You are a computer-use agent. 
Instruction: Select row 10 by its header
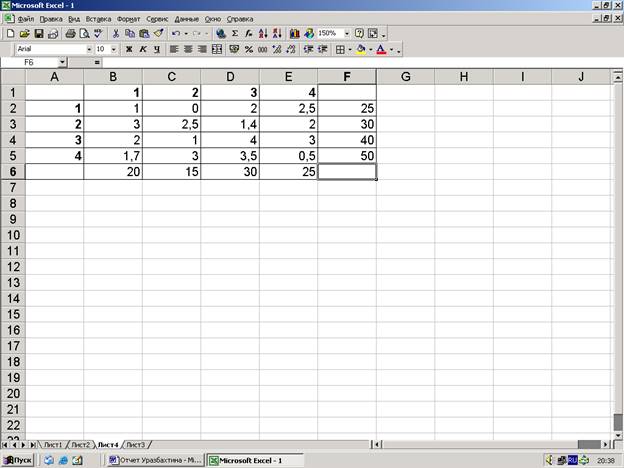pyautogui.click(x=13, y=235)
